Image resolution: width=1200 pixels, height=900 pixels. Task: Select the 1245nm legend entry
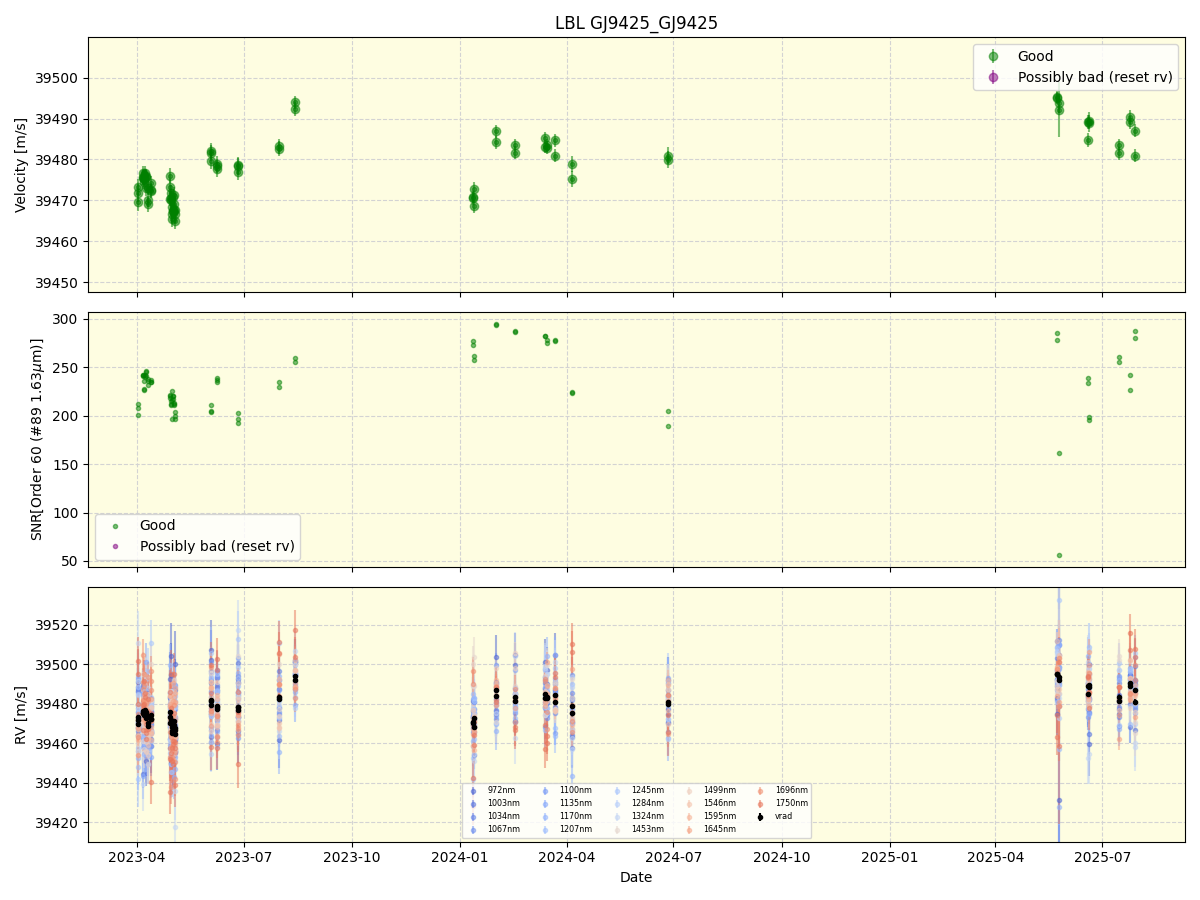click(x=647, y=790)
